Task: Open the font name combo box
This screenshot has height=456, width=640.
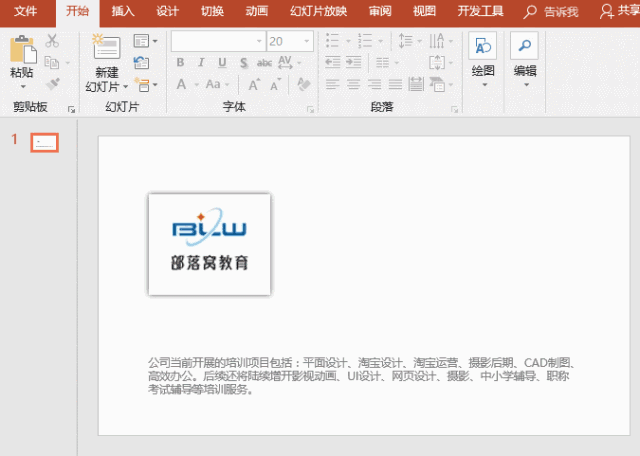Action: point(217,41)
